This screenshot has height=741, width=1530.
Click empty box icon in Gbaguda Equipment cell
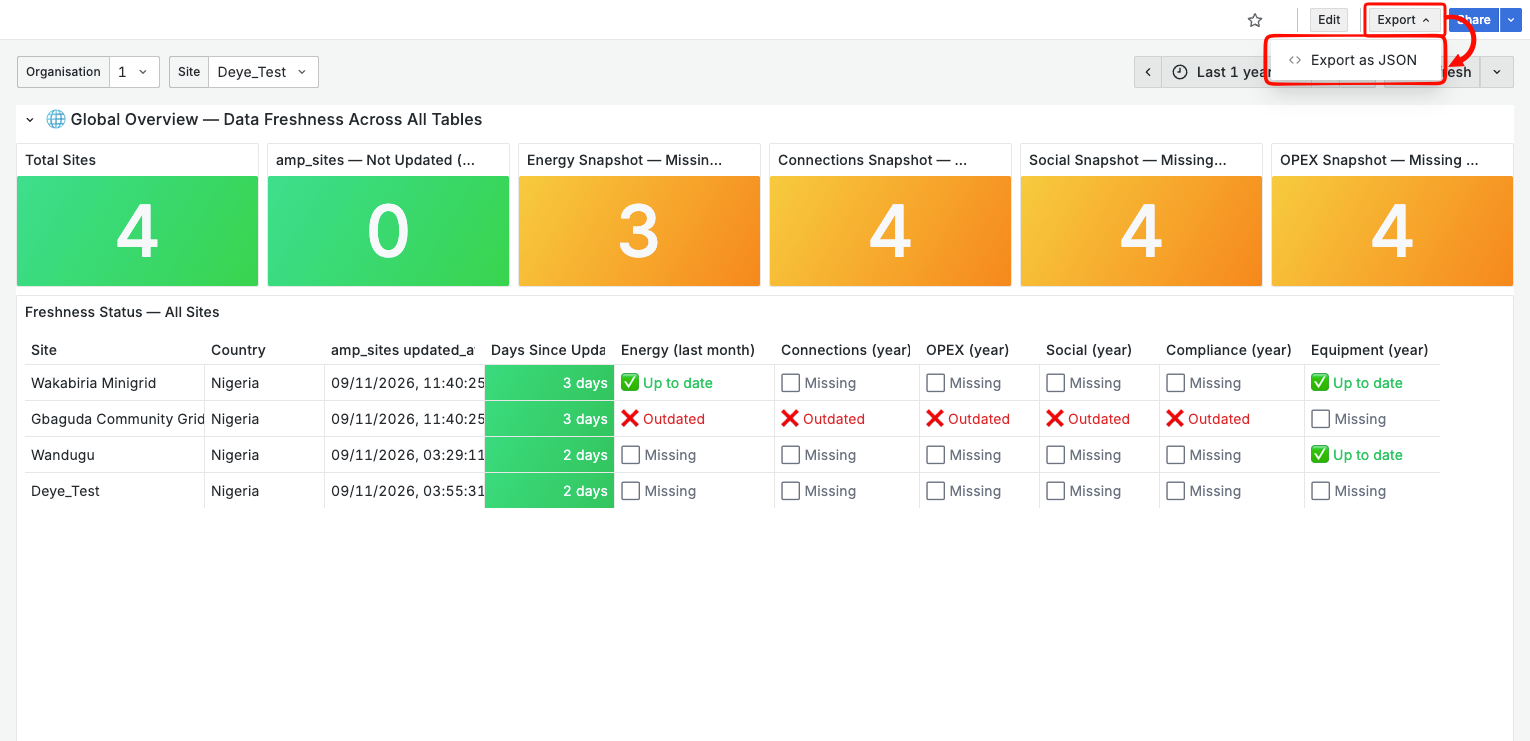[1320, 418]
